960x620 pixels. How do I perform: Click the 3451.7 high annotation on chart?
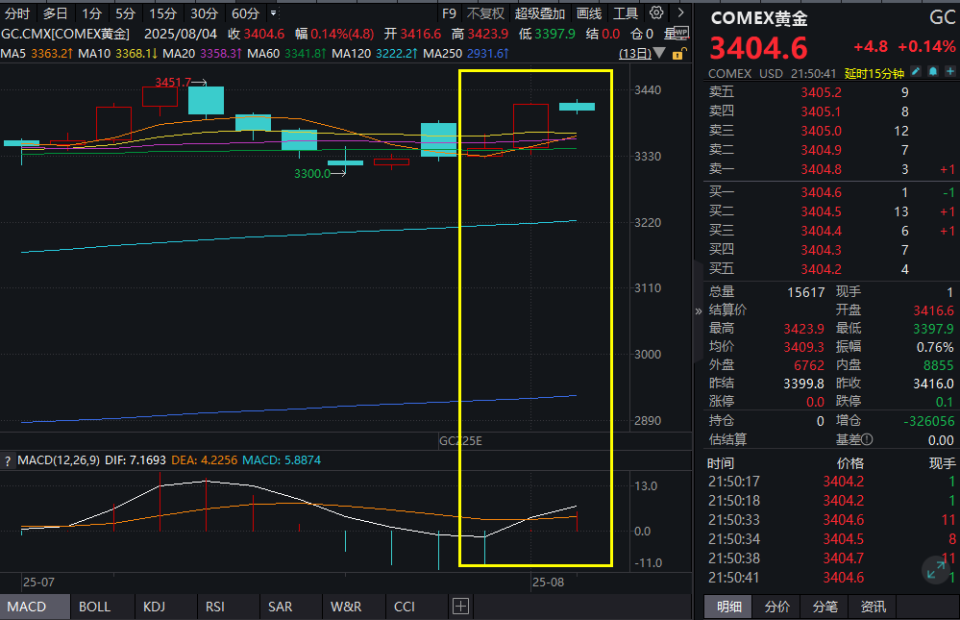click(173, 82)
